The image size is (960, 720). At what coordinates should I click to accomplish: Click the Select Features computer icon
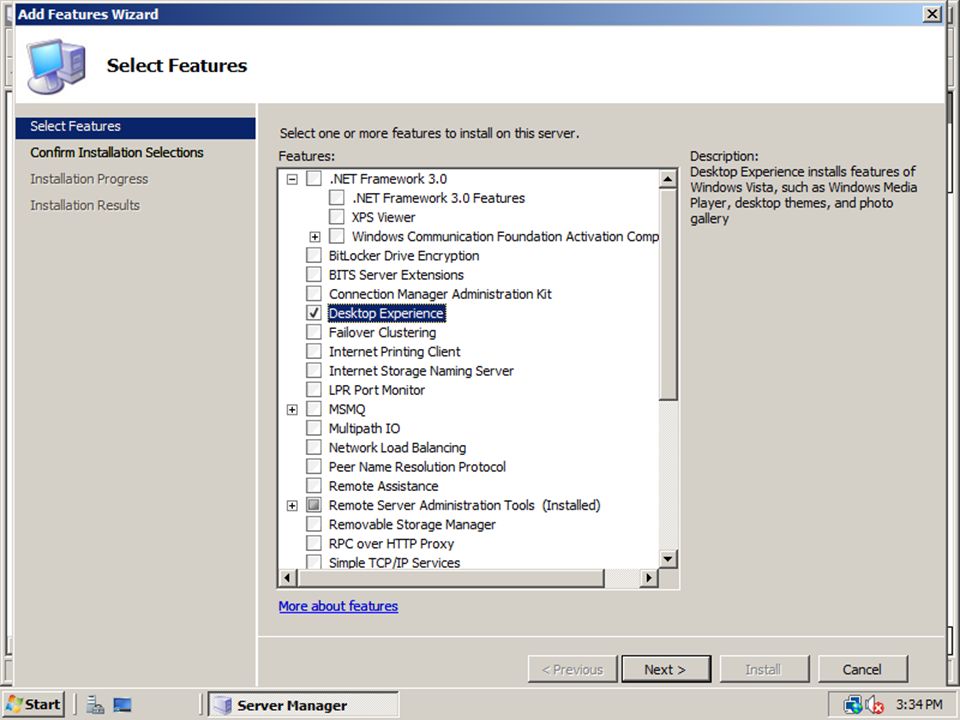[56, 66]
